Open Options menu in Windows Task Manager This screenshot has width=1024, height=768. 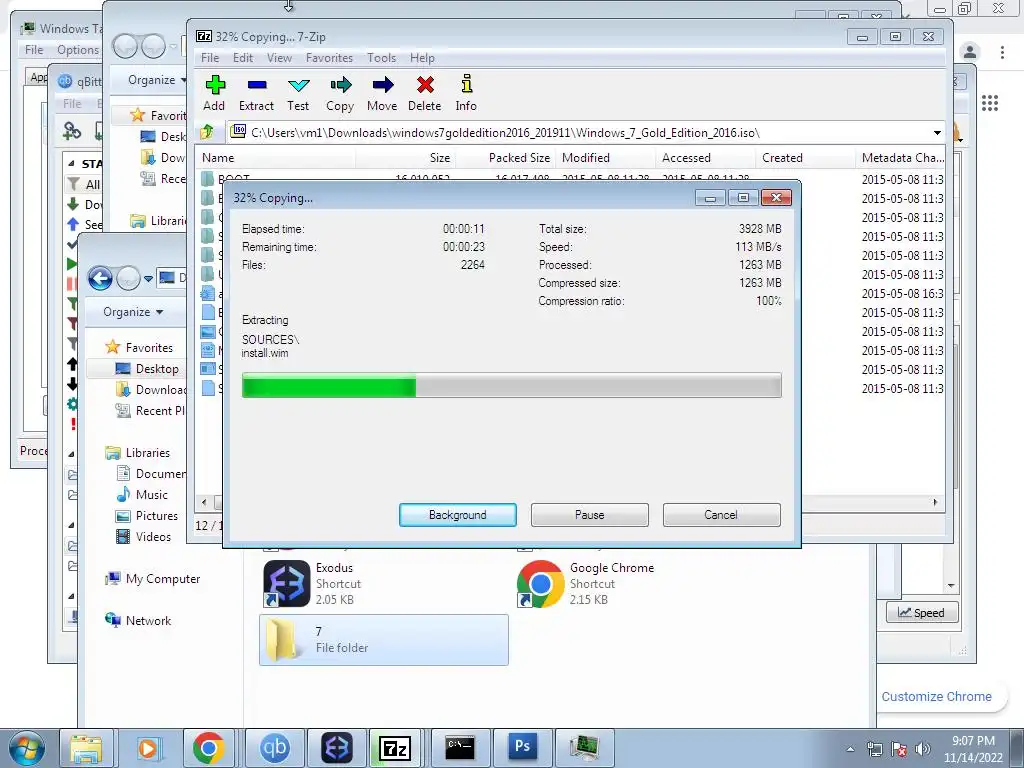pos(78,50)
